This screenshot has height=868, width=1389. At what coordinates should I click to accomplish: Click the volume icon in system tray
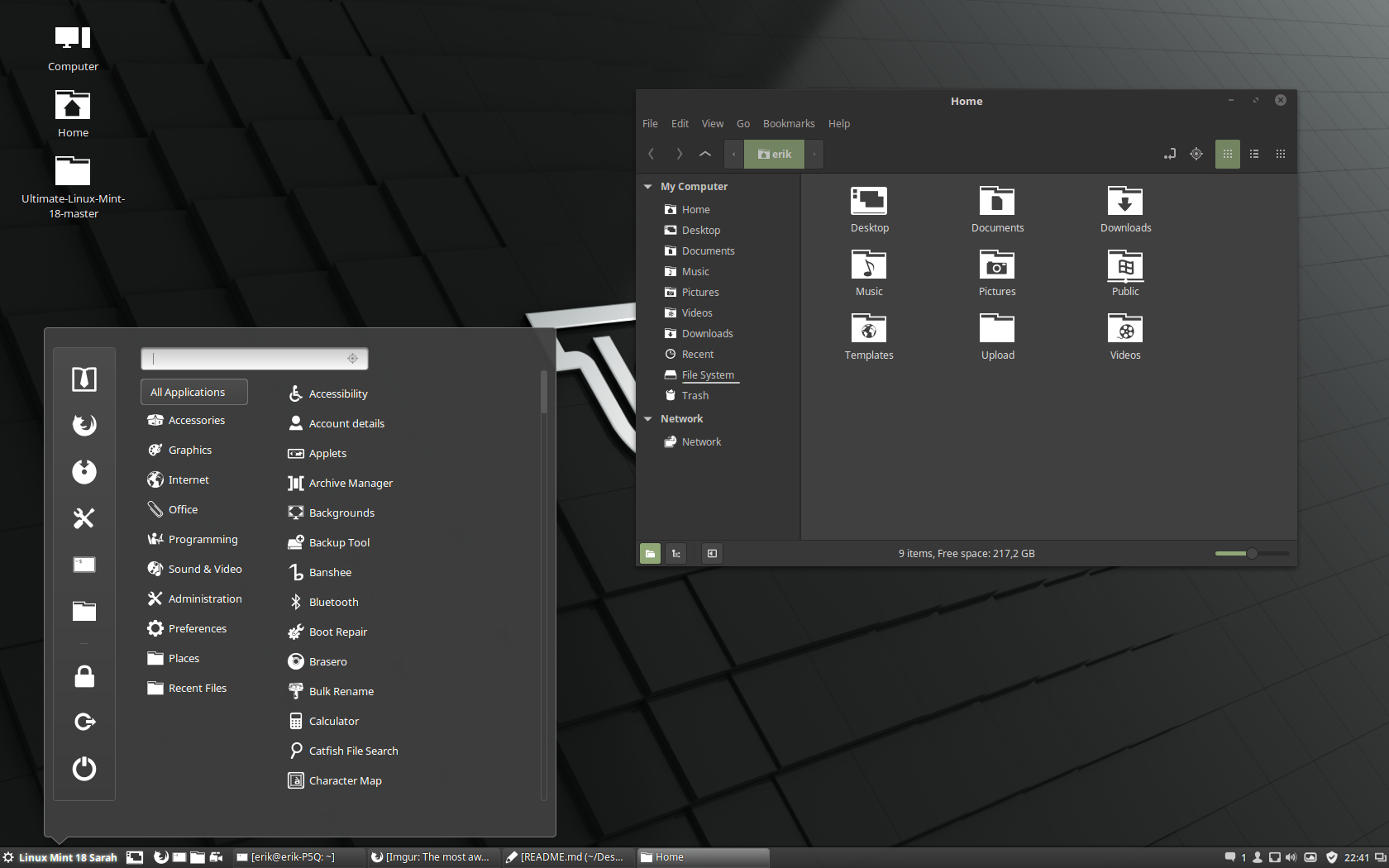[x=1291, y=857]
